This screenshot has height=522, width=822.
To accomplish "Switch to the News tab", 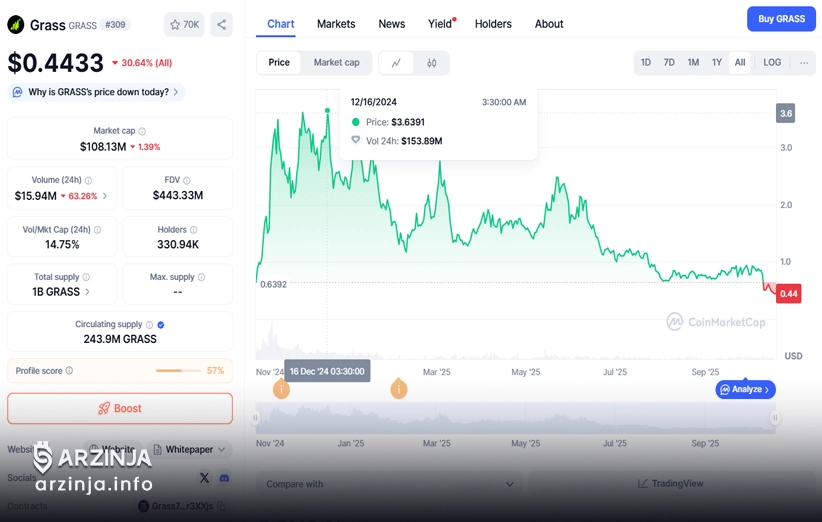I will pyautogui.click(x=392, y=24).
